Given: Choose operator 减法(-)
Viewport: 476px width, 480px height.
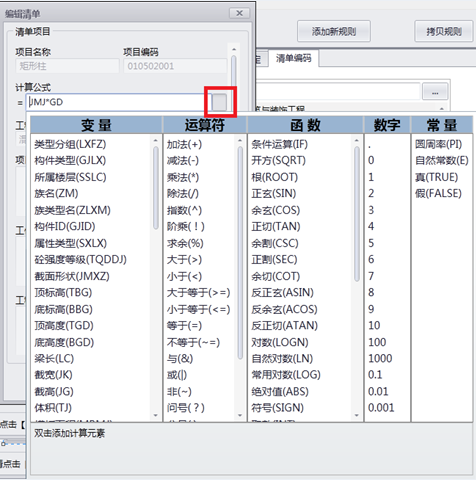Looking at the screenshot, I should [183, 161].
